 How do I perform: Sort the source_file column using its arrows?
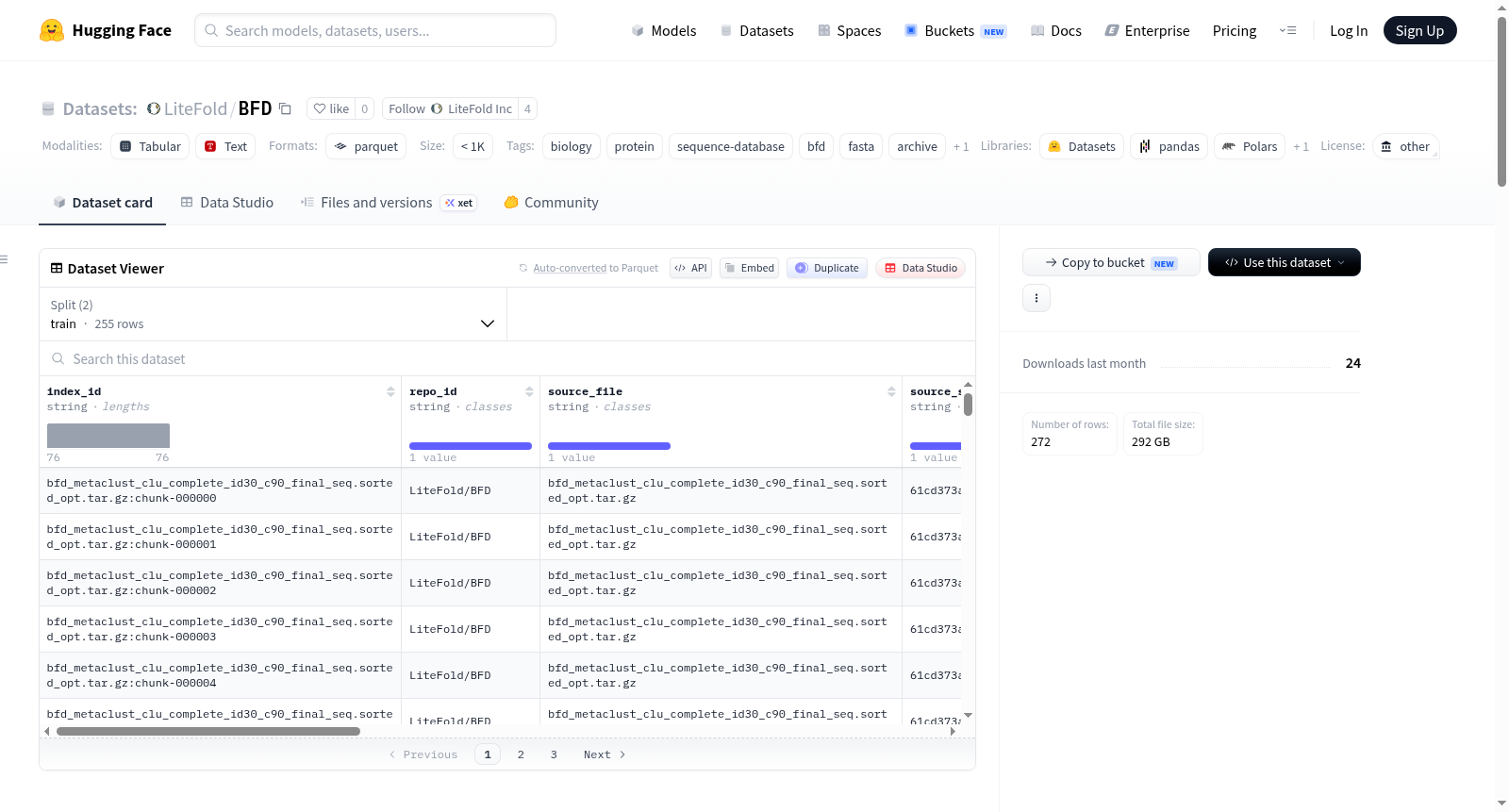891,391
